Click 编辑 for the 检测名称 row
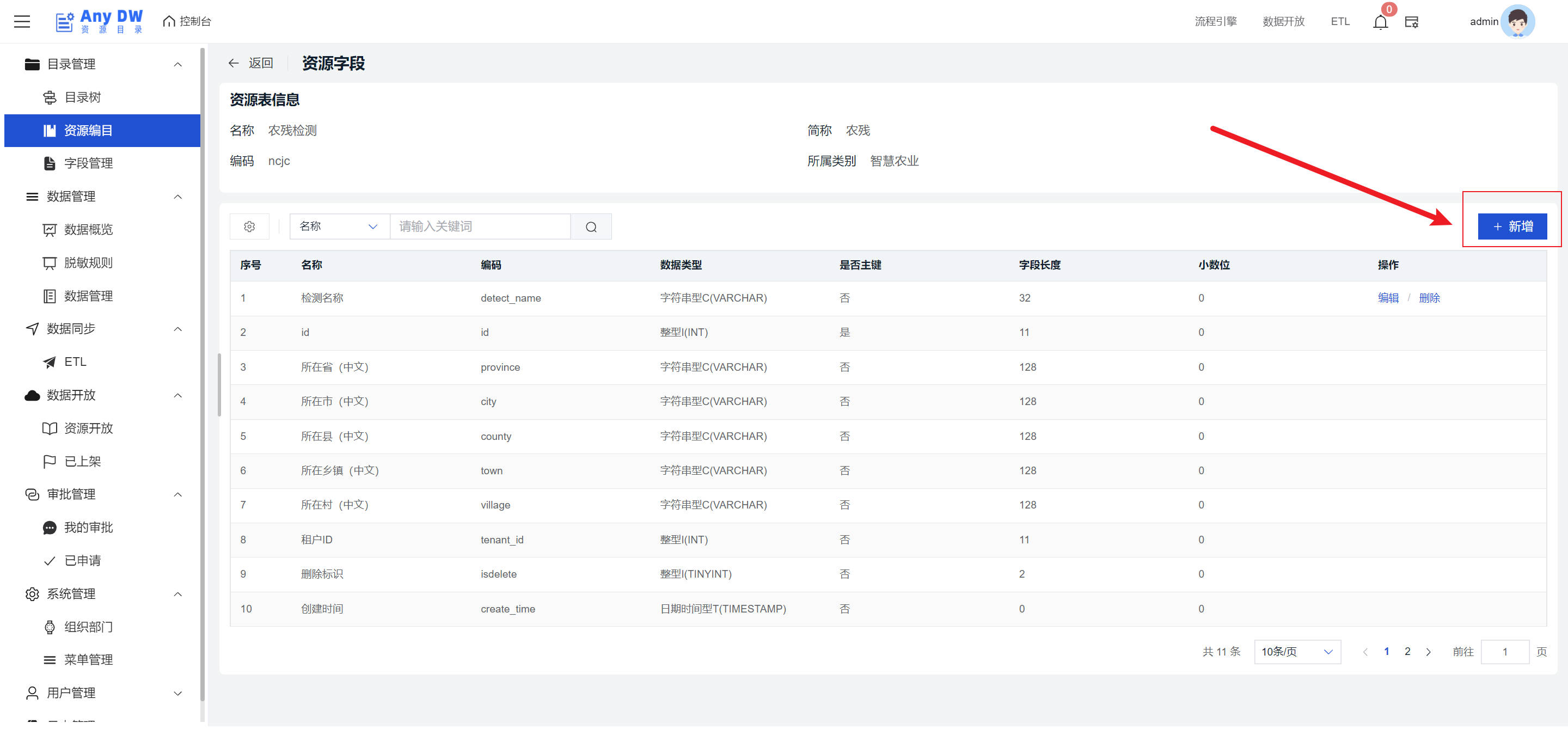The image size is (1568, 735). (x=1388, y=298)
